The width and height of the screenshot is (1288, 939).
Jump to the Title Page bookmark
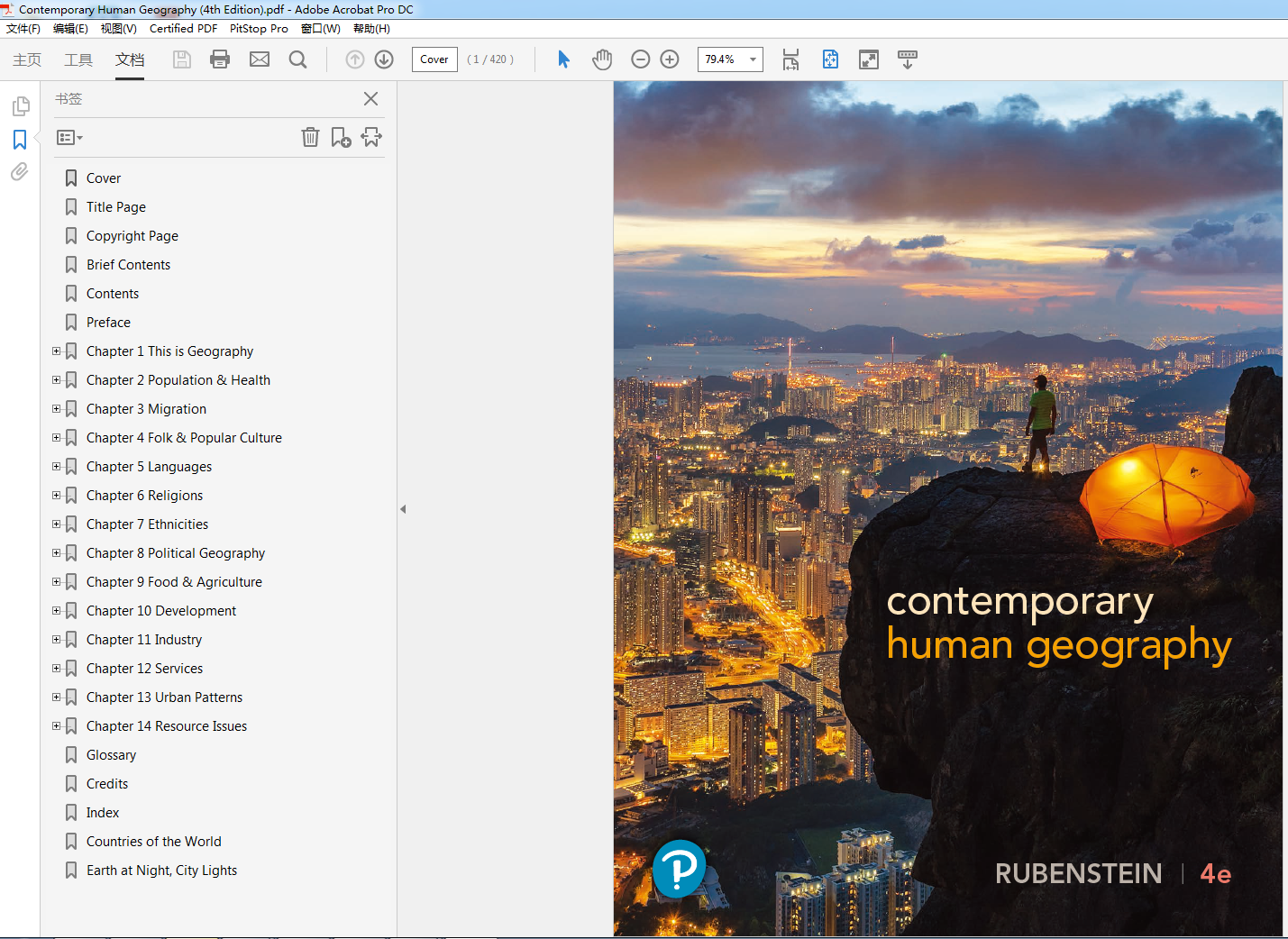pos(116,207)
